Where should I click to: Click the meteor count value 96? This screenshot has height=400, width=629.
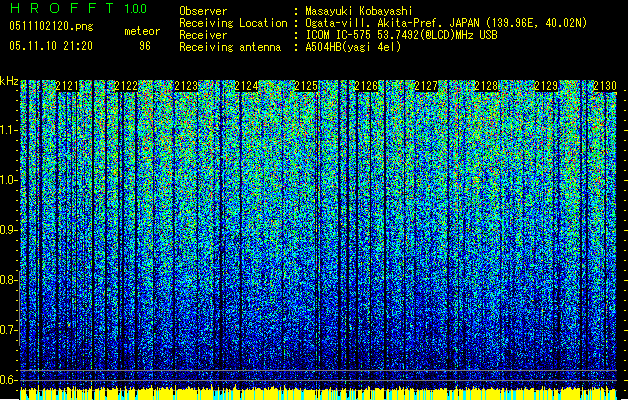[145, 46]
